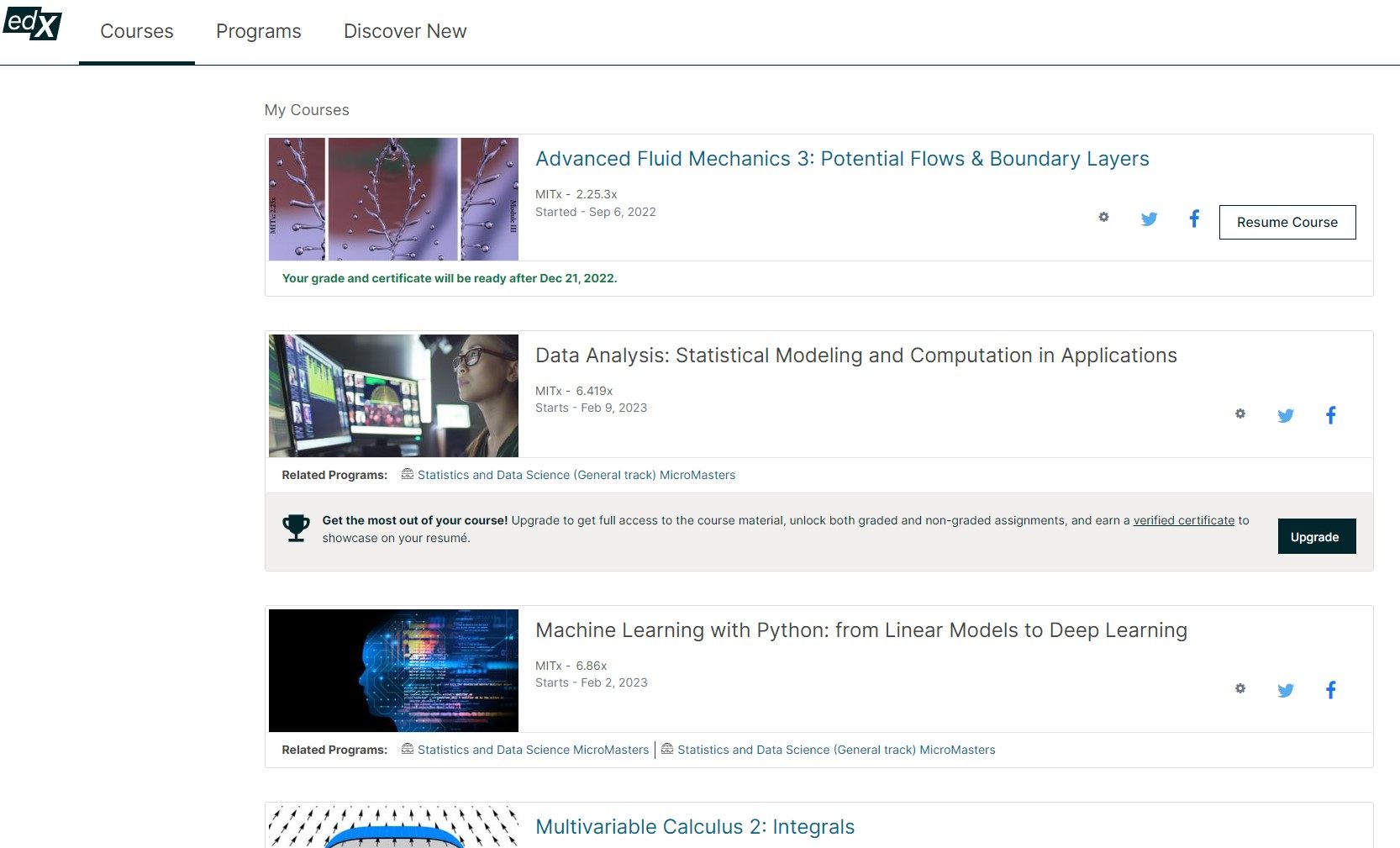Click 'Related Programs:' label under Data Analysis

click(x=334, y=475)
